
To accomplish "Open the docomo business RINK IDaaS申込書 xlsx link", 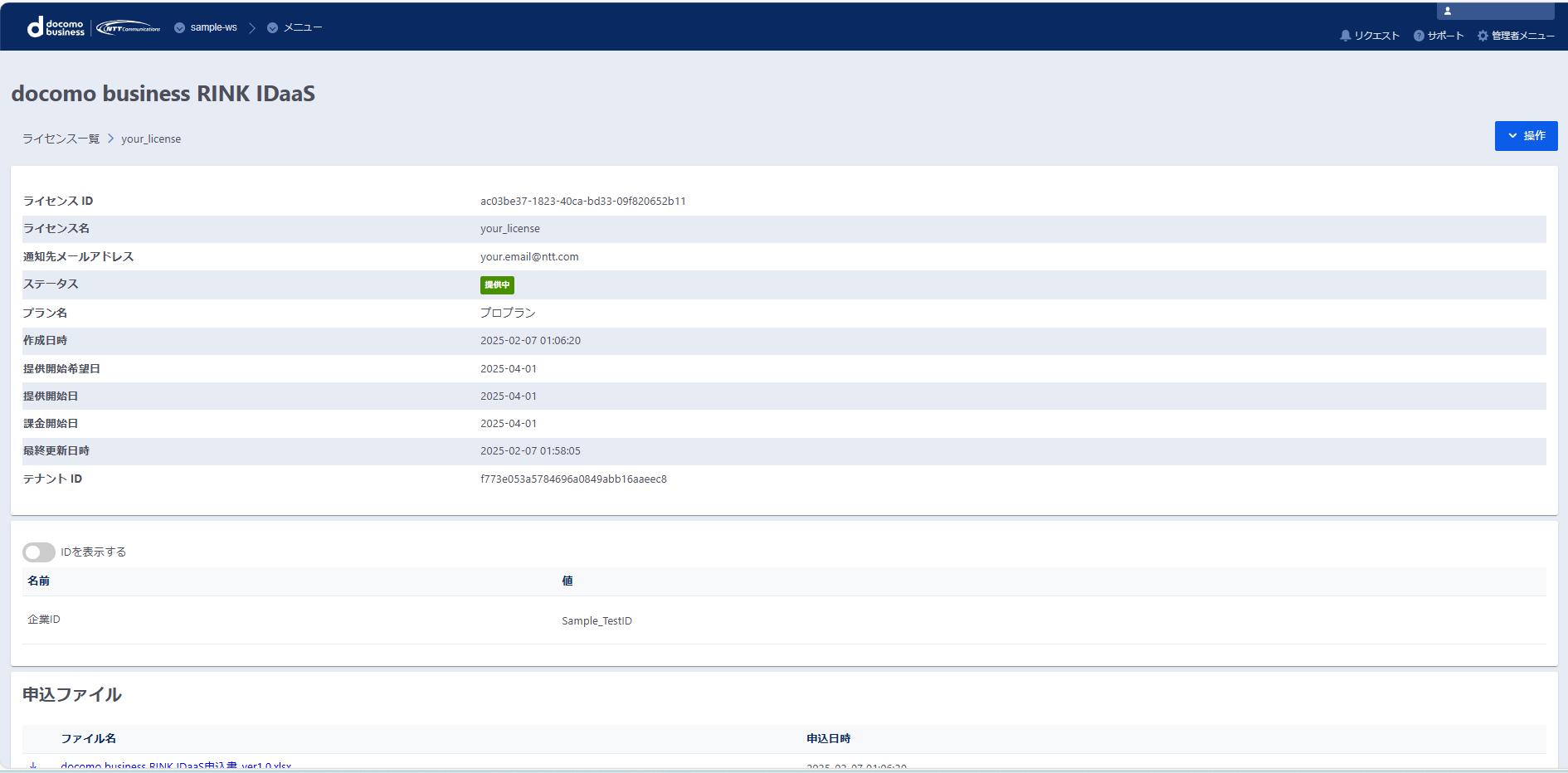I will pos(176,766).
